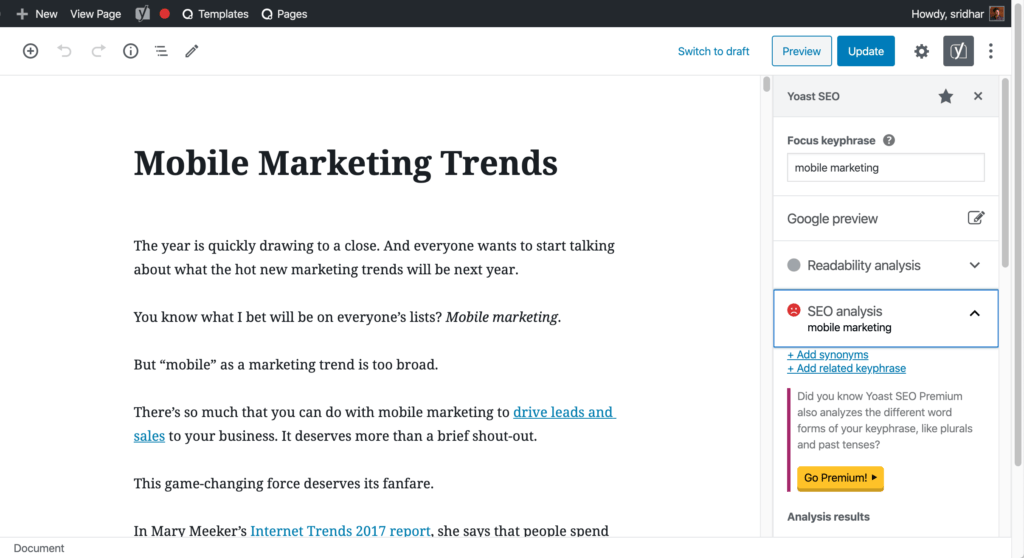Open block navigation list icon
This screenshot has height=558, width=1024.
click(161, 51)
